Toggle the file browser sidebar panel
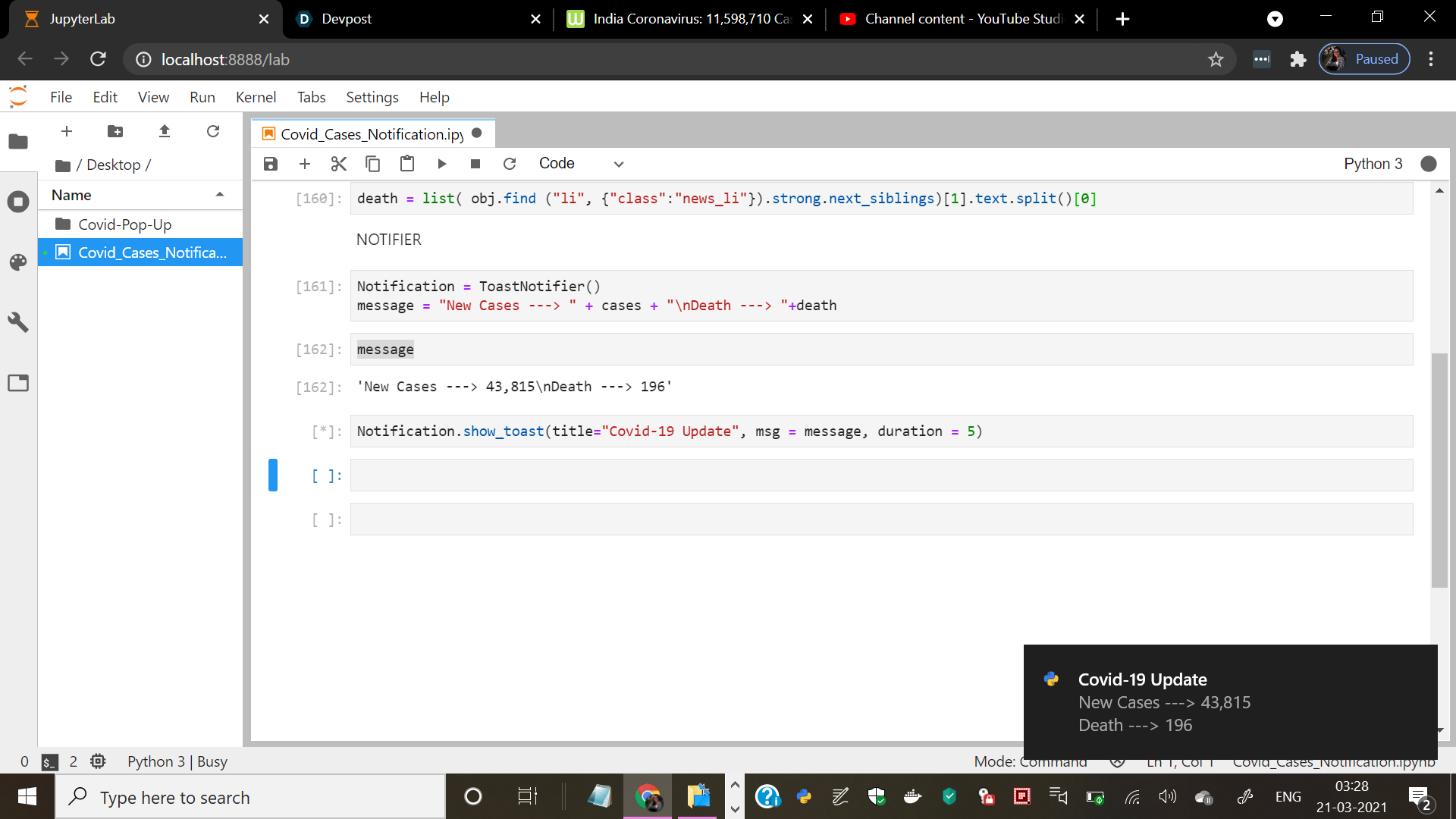Image resolution: width=1456 pixels, height=819 pixels. point(18,142)
